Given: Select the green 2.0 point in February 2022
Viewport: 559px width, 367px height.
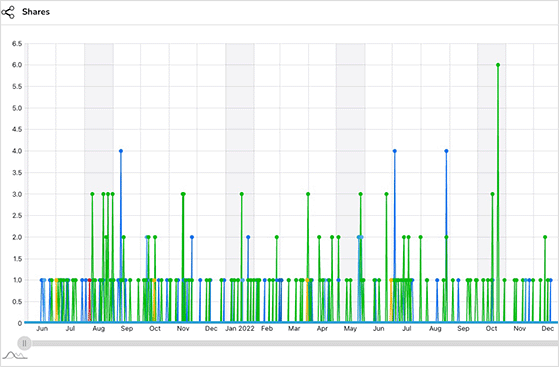Looking at the screenshot, I should [277, 237].
